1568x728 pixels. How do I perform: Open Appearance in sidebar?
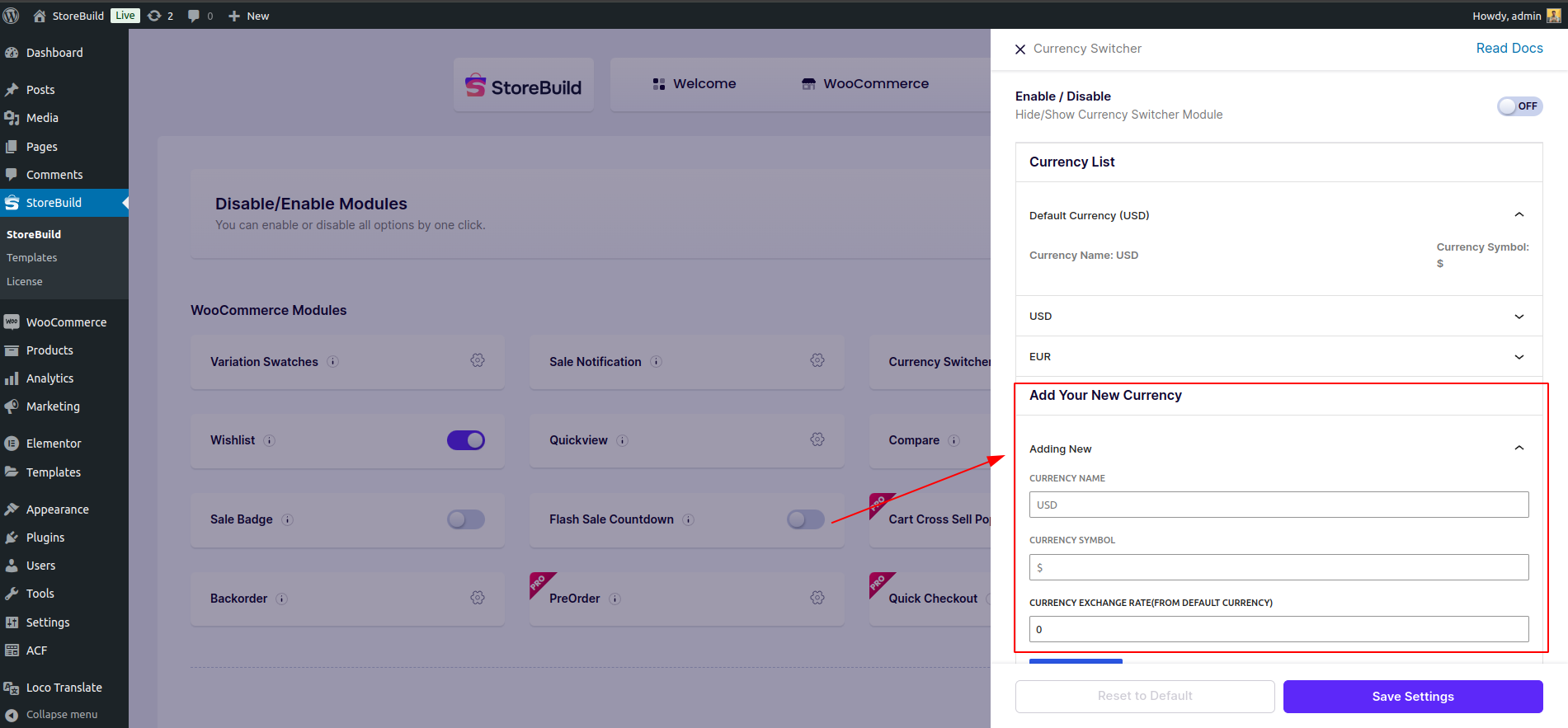tap(64, 510)
